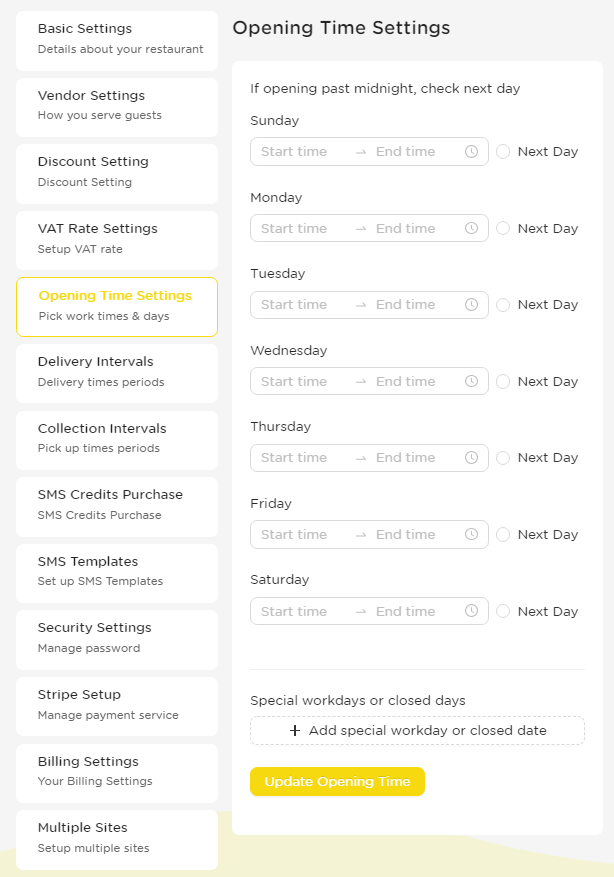Image resolution: width=614 pixels, height=877 pixels.
Task: Open the Basic Settings section
Action: [117, 41]
